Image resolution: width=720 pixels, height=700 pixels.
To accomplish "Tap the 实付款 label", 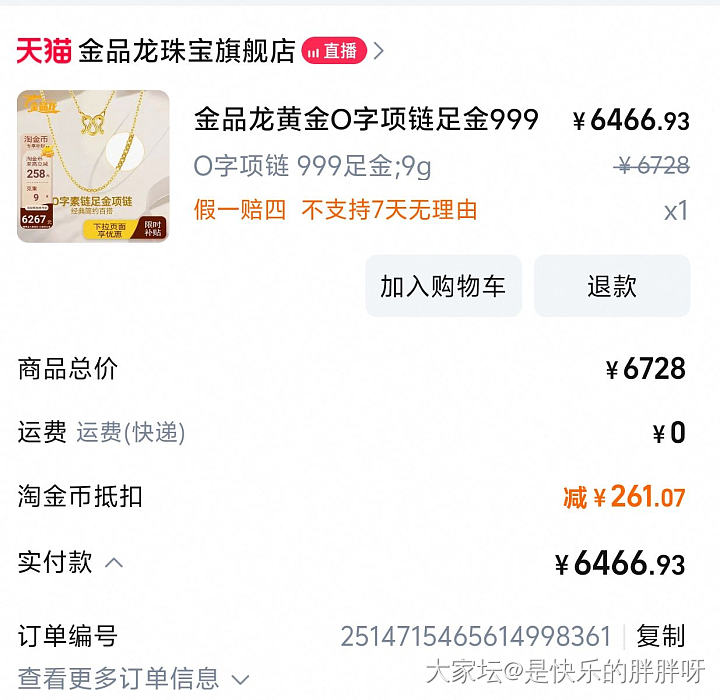I will (55, 562).
